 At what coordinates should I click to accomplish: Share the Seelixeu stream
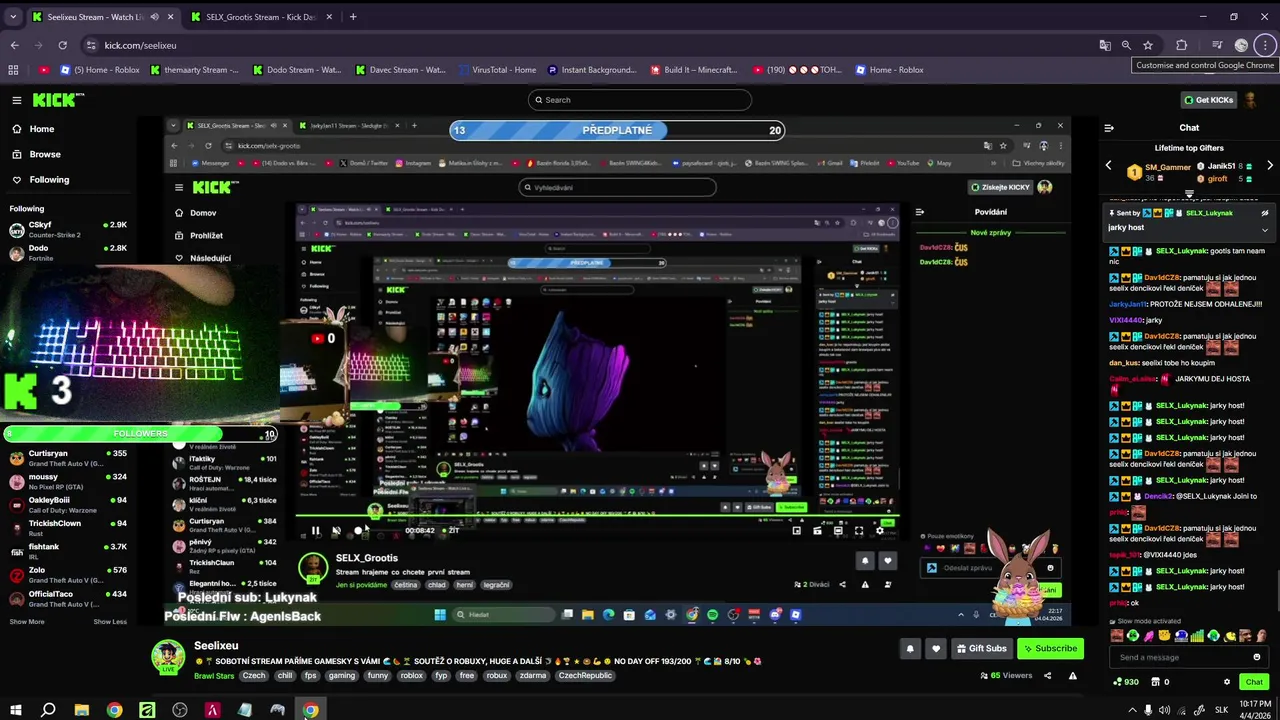tap(1048, 676)
